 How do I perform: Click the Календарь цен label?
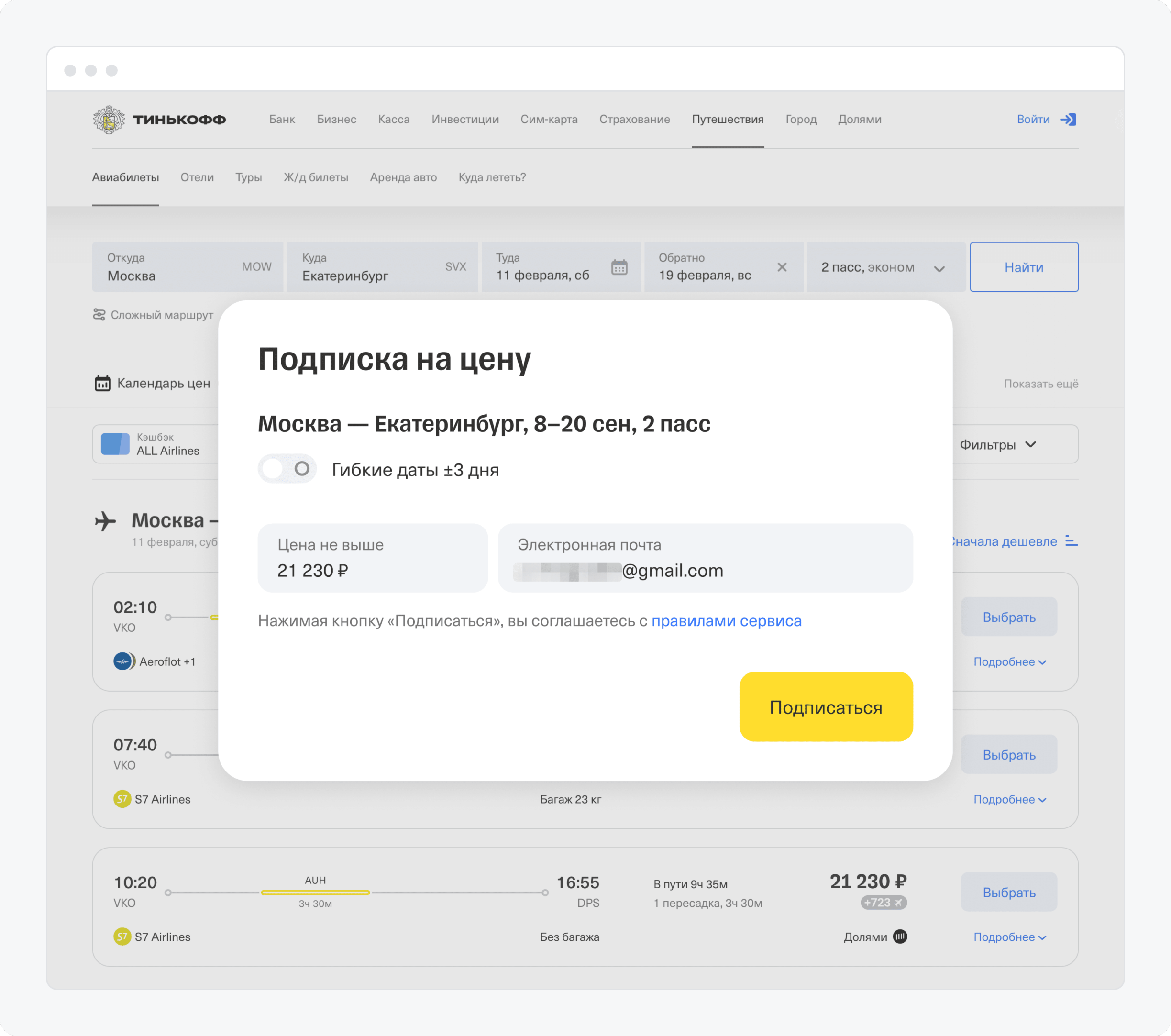click(164, 383)
